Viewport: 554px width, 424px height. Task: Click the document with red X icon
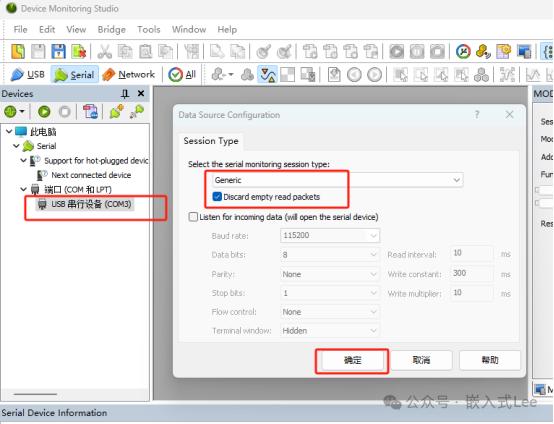78,52
